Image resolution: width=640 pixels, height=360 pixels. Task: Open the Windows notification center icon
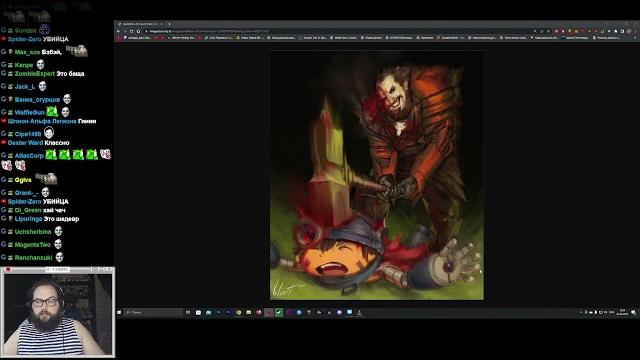click(x=633, y=312)
